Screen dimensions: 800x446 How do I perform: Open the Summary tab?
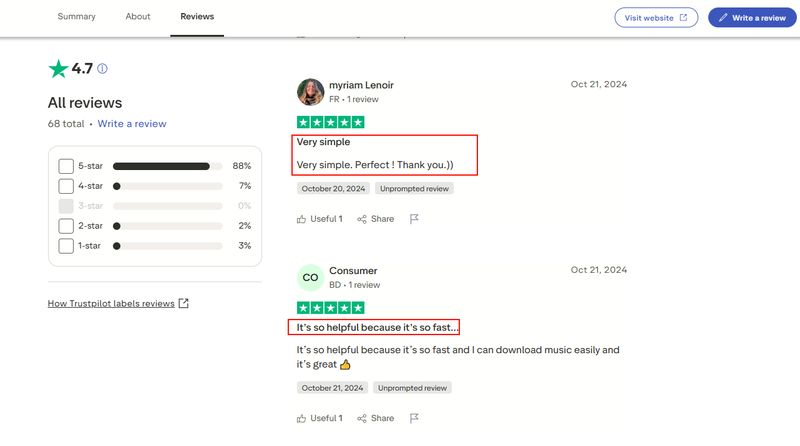(x=77, y=16)
